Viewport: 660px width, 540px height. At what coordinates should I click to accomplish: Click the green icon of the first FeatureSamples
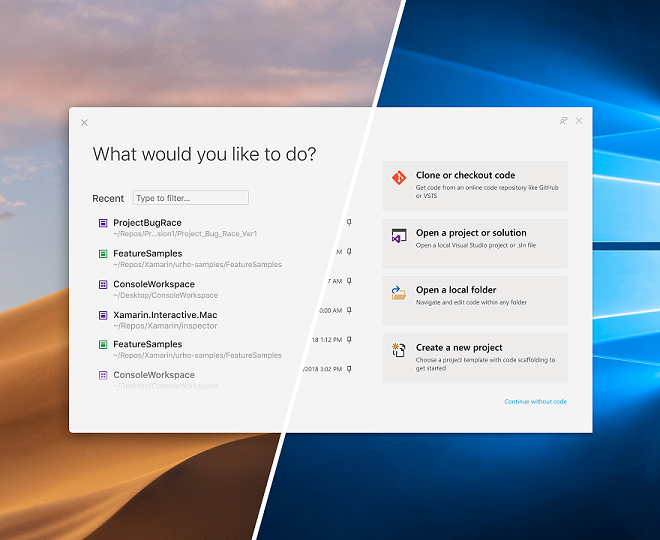[103, 254]
